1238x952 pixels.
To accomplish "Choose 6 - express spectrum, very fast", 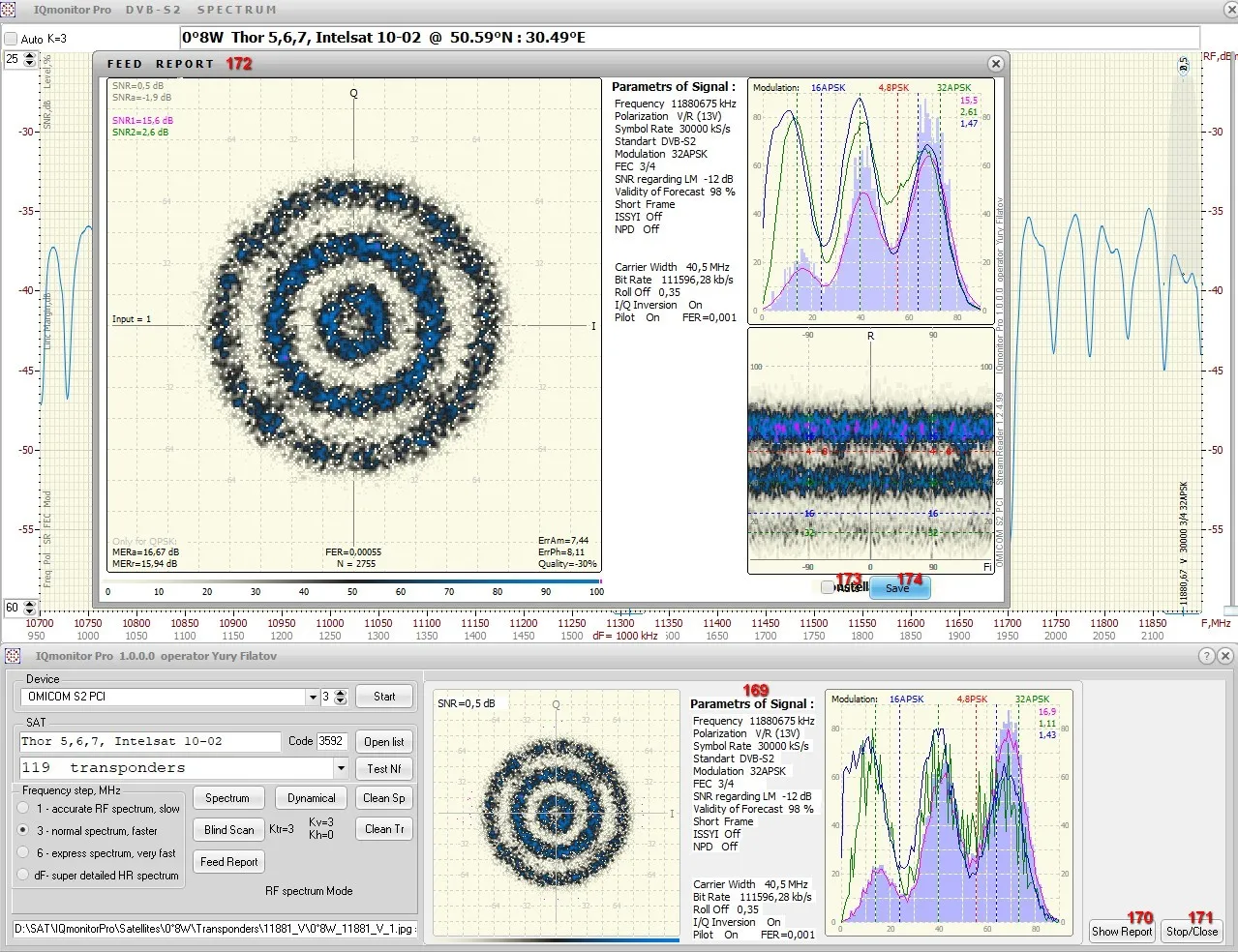I will [24, 852].
